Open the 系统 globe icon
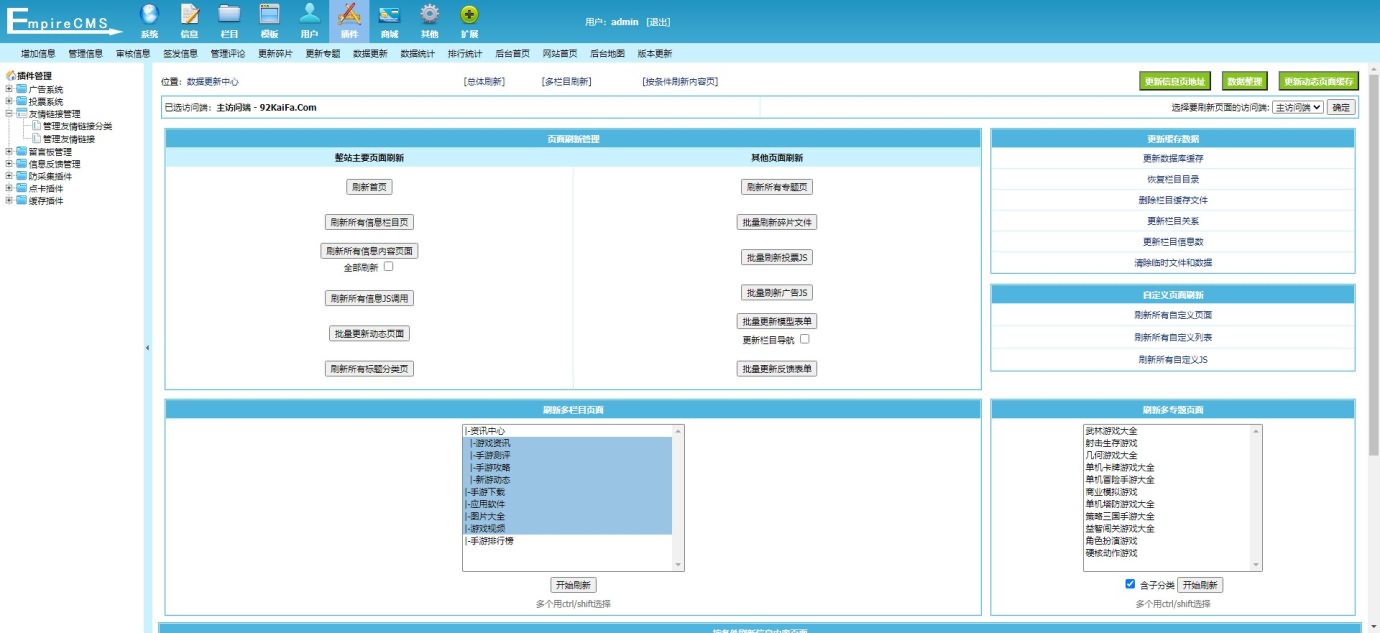Image resolution: width=1380 pixels, height=633 pixels. pyautogui.click(x=149, y=14)
